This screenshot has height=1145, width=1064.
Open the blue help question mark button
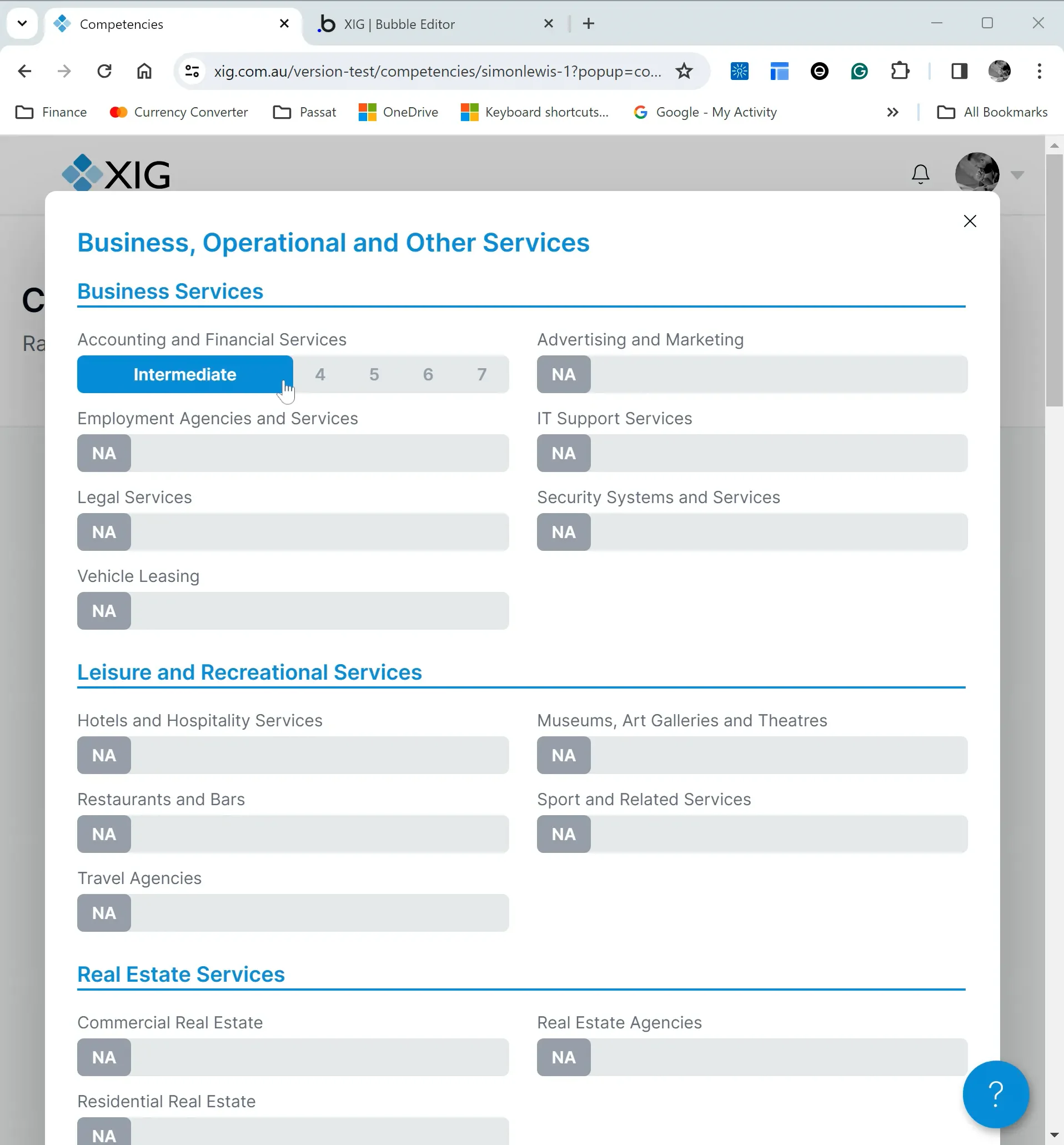(x=996, y=1094)
